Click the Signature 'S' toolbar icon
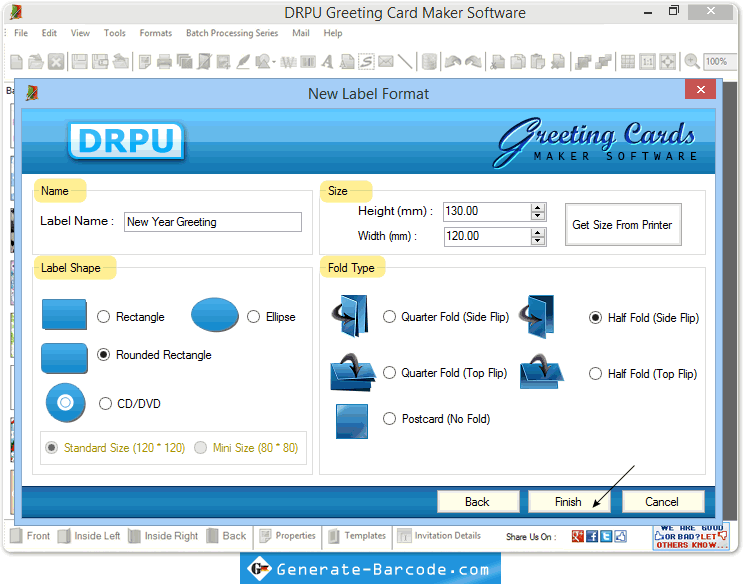This screenshot has width=744, height=584. [366, 62]
